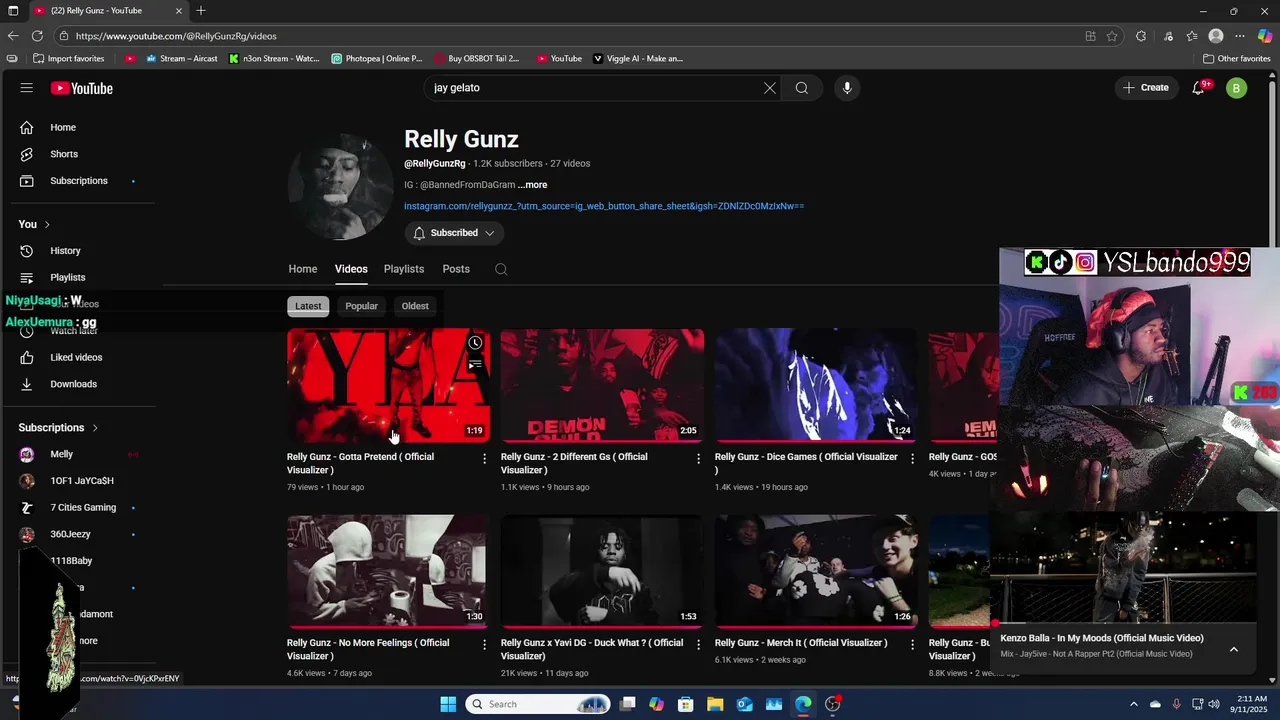This screenshot has width=1280, height=720.
Task: Open Windows Start menu
Action: [x=448, y=704]
